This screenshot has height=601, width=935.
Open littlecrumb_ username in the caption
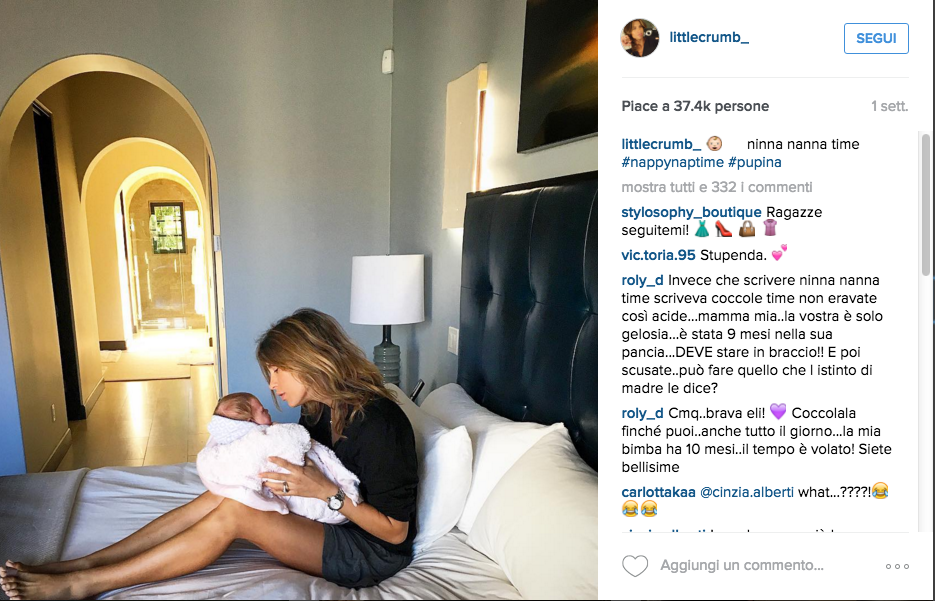pos(661,144)
